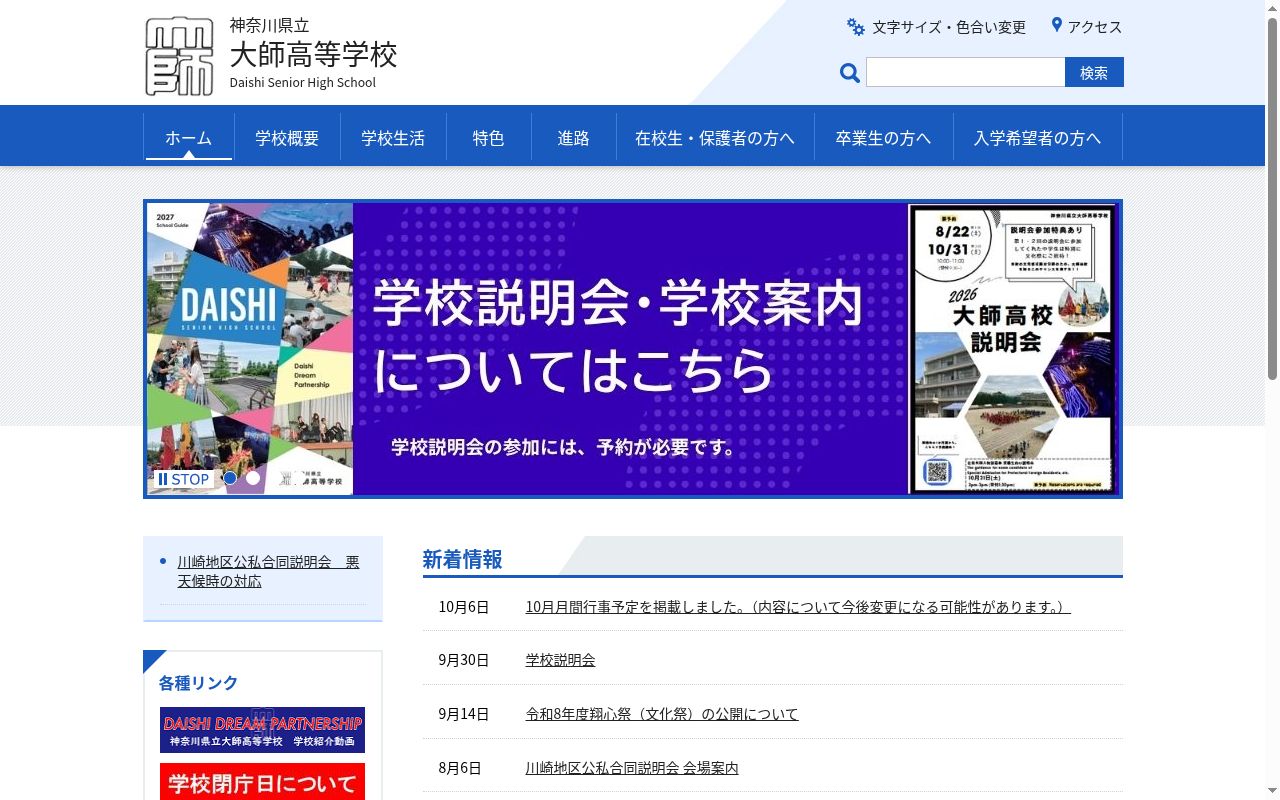Stop the banner slideshow with STOP
The height and width of the screenshot is (800, 1280).
(x=183, y=479)
